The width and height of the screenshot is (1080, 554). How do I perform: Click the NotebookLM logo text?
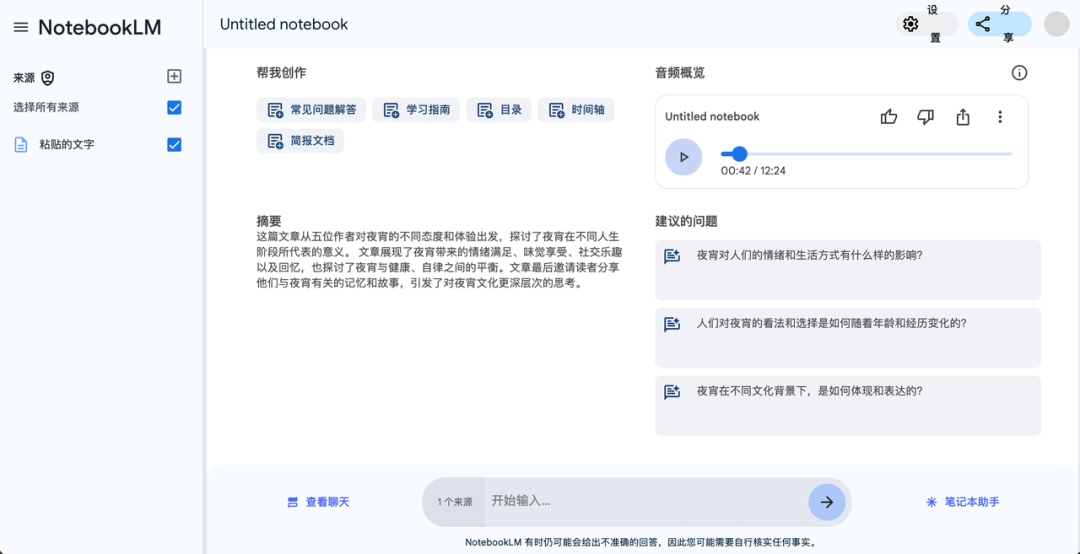[x=100, y=28]
